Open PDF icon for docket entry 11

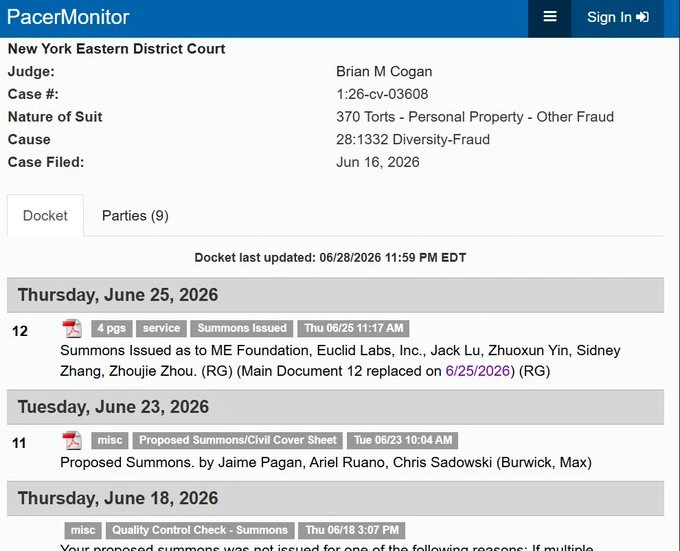(x=72, y=440)
